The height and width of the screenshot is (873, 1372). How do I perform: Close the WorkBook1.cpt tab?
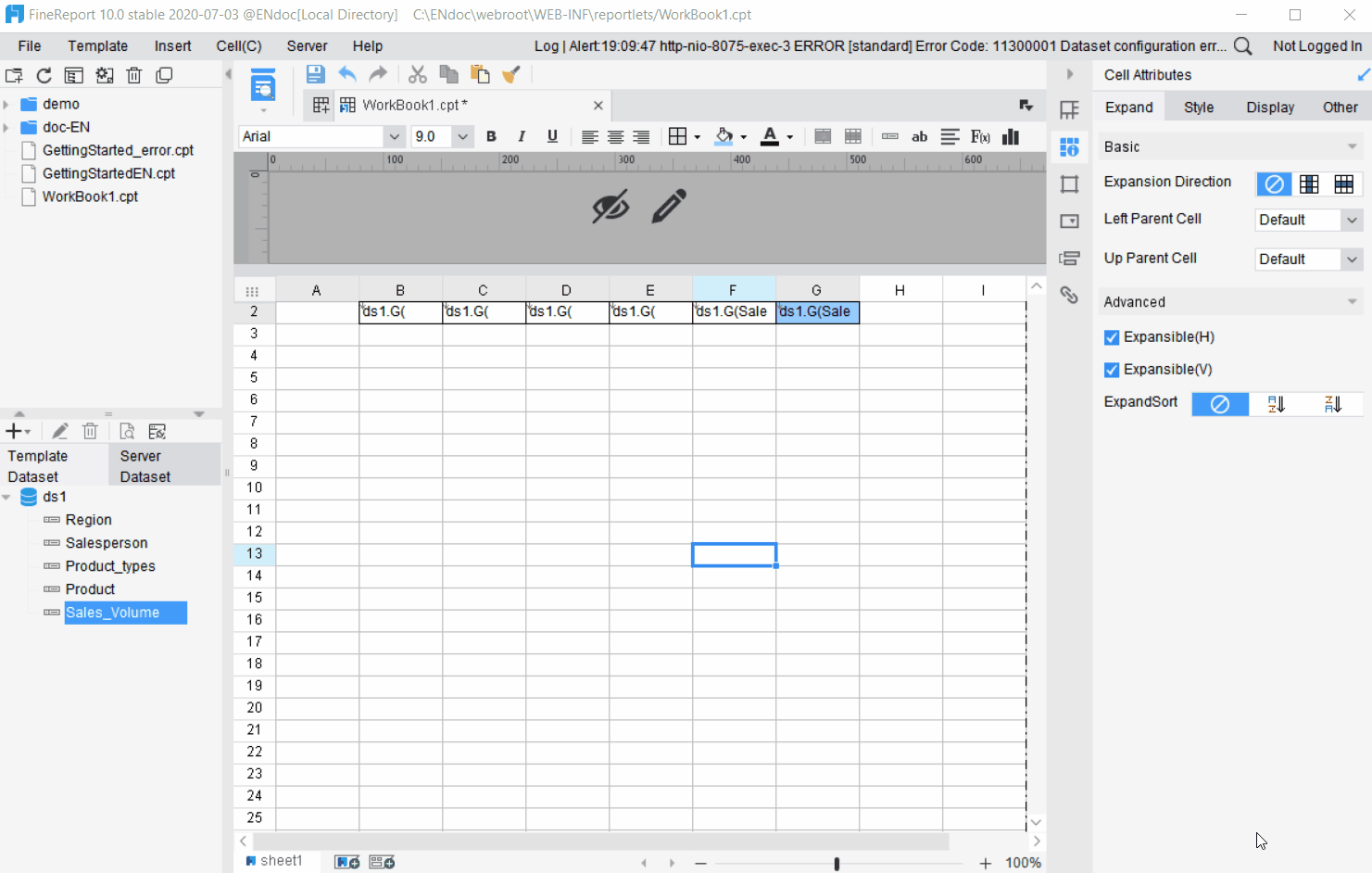(x=598, y=106)
